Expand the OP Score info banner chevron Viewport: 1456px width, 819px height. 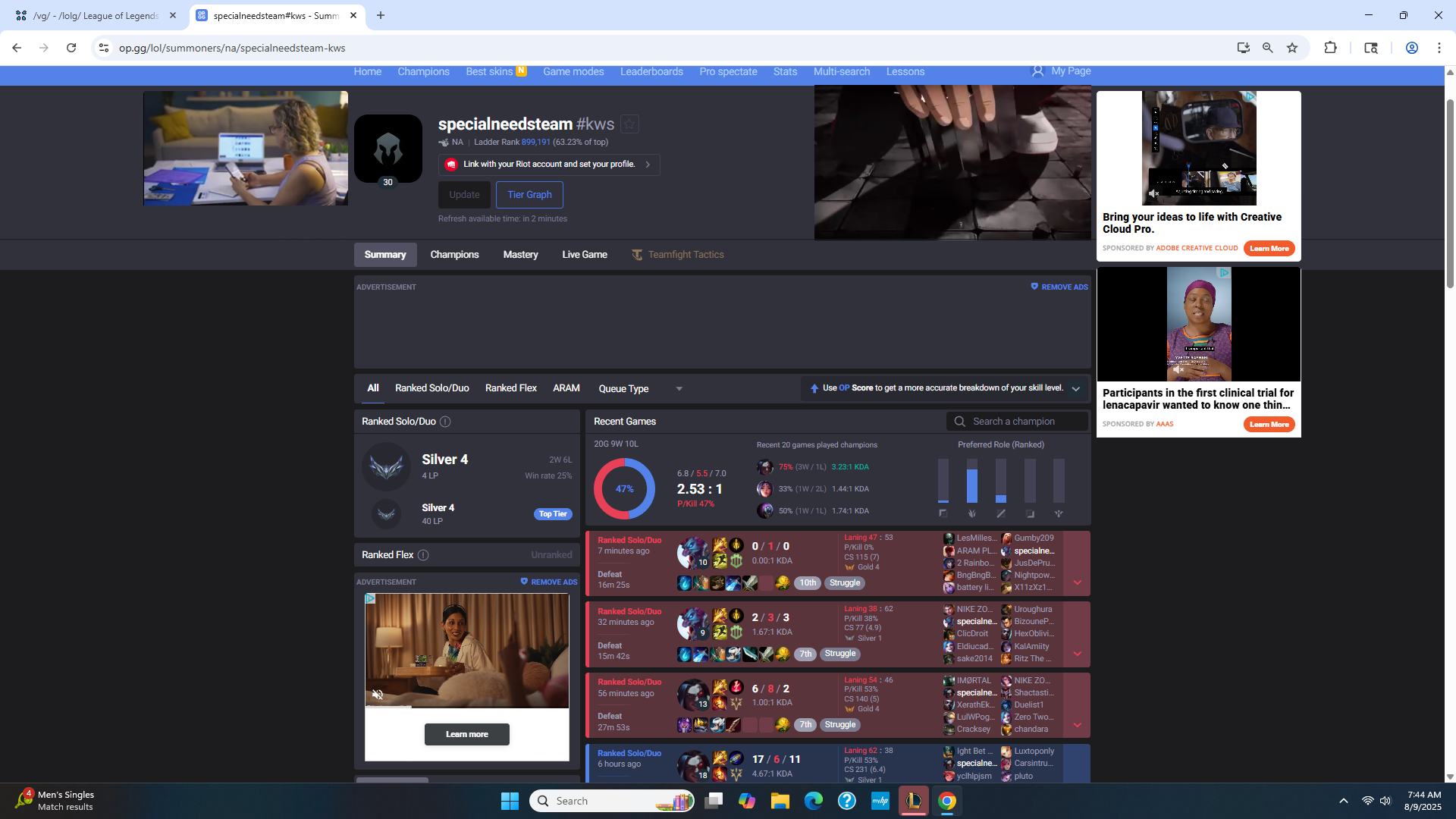[x=1075, y=389]
